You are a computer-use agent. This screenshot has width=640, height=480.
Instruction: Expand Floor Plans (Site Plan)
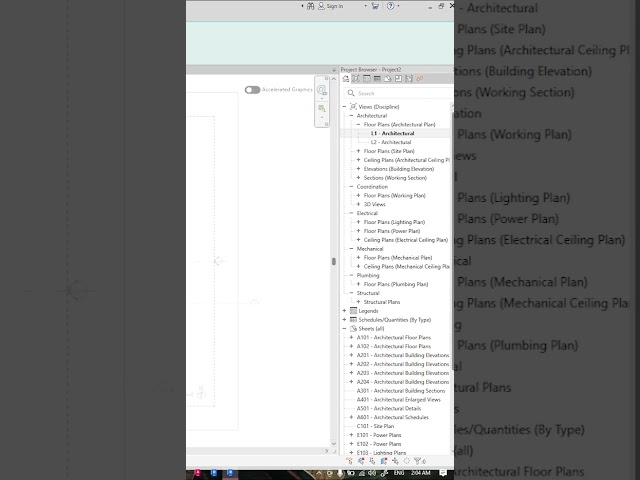click(x=359, y=151)
